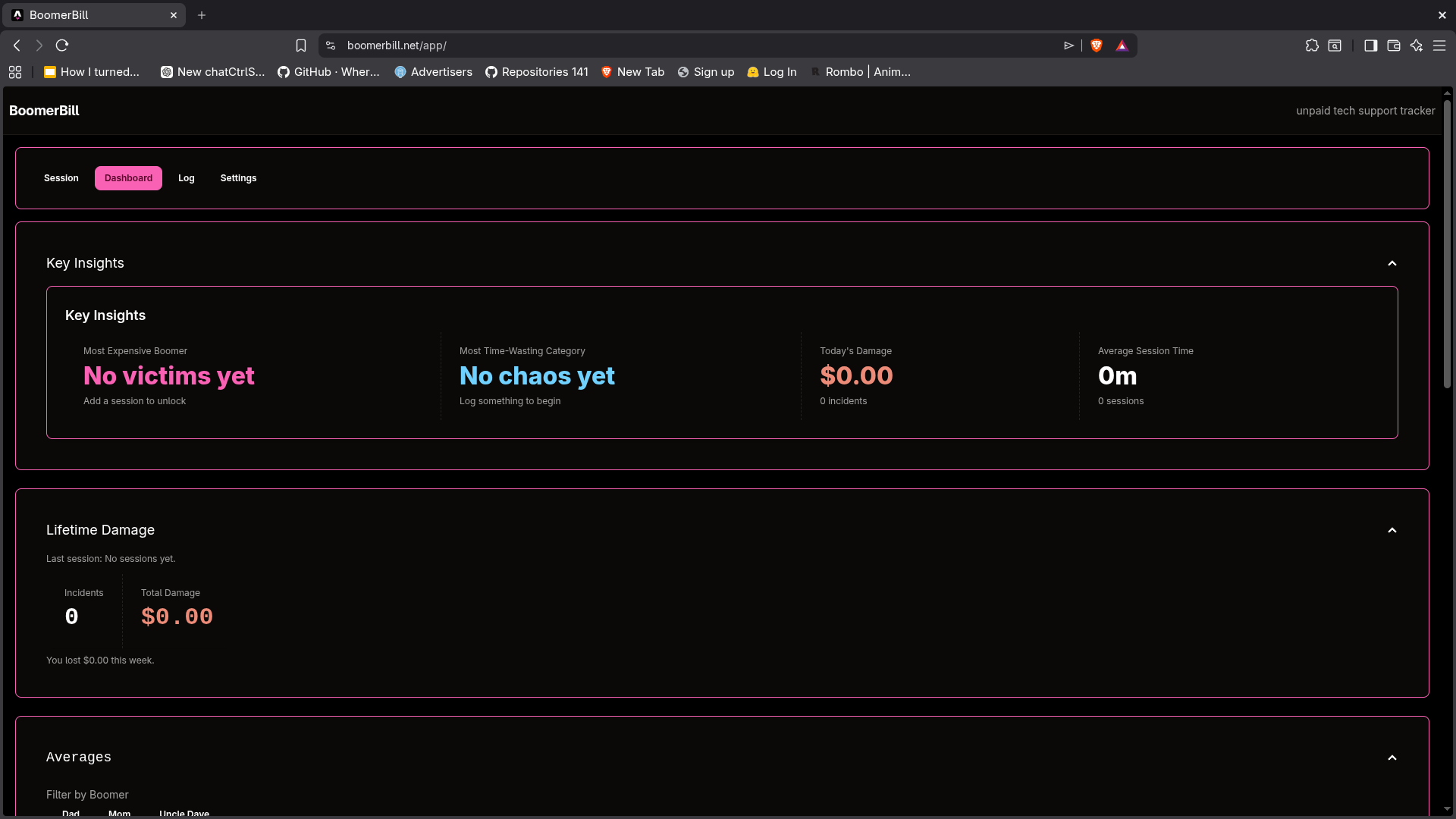Click the Leo AI sparkle icon

1417,45
